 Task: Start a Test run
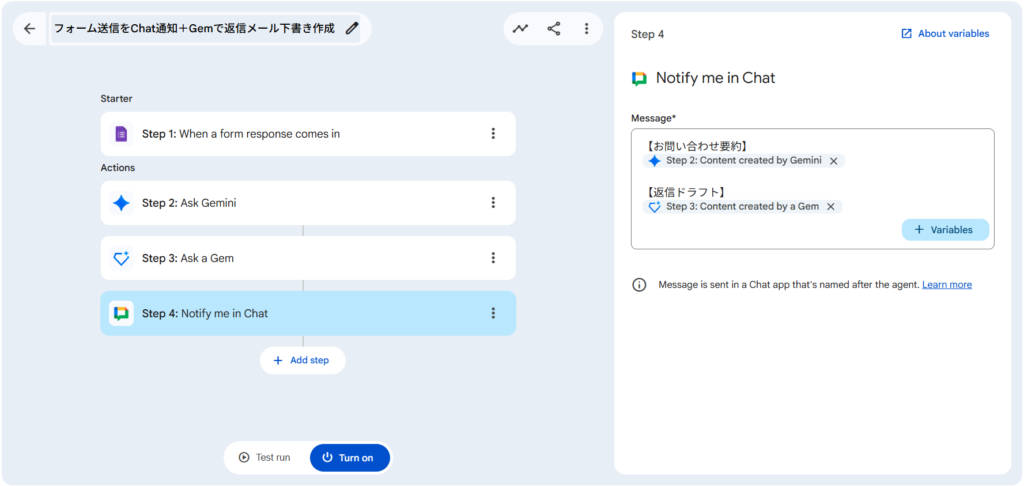265,458
